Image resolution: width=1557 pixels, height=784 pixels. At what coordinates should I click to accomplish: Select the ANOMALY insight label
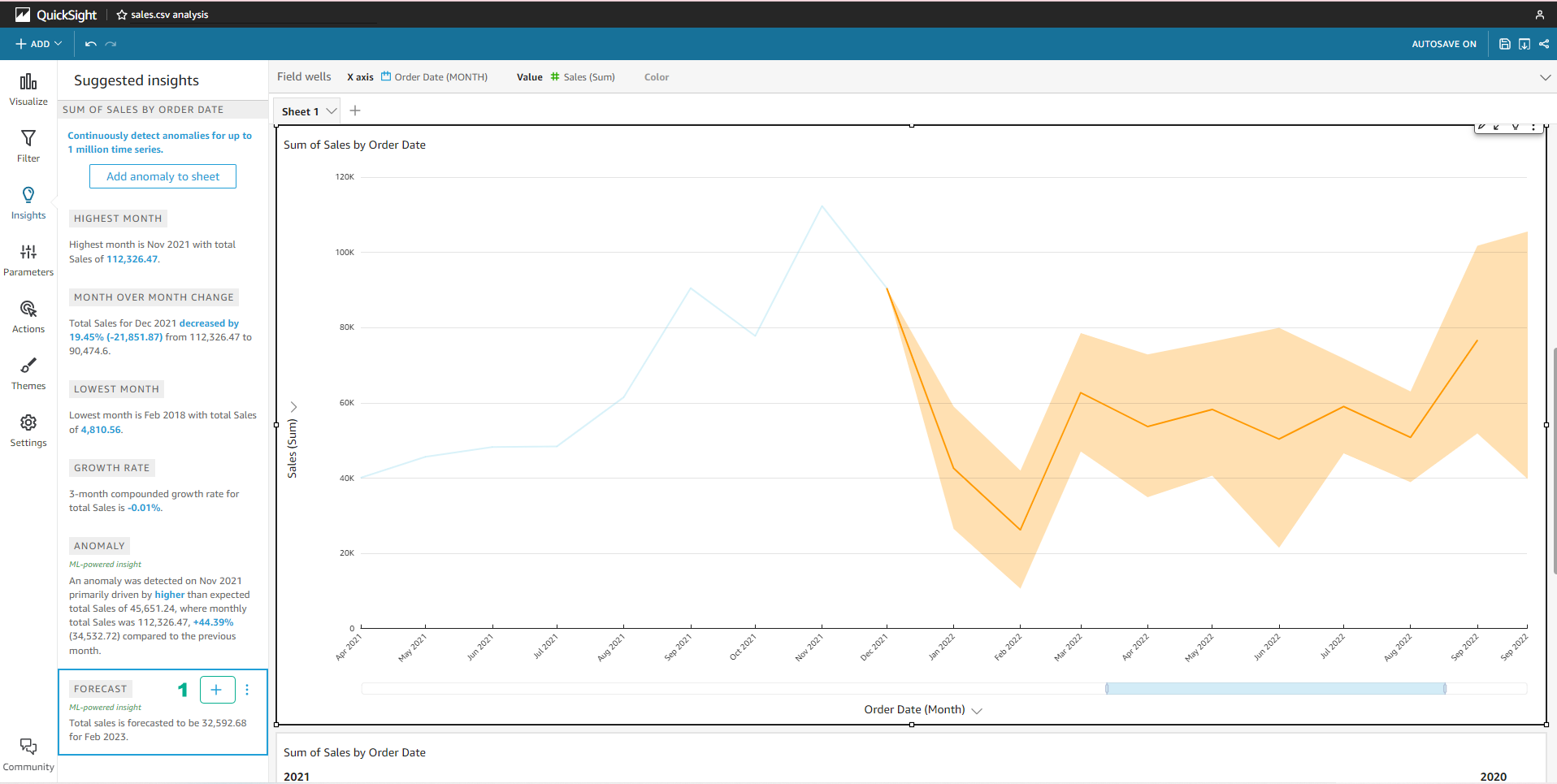click(99, 546)
